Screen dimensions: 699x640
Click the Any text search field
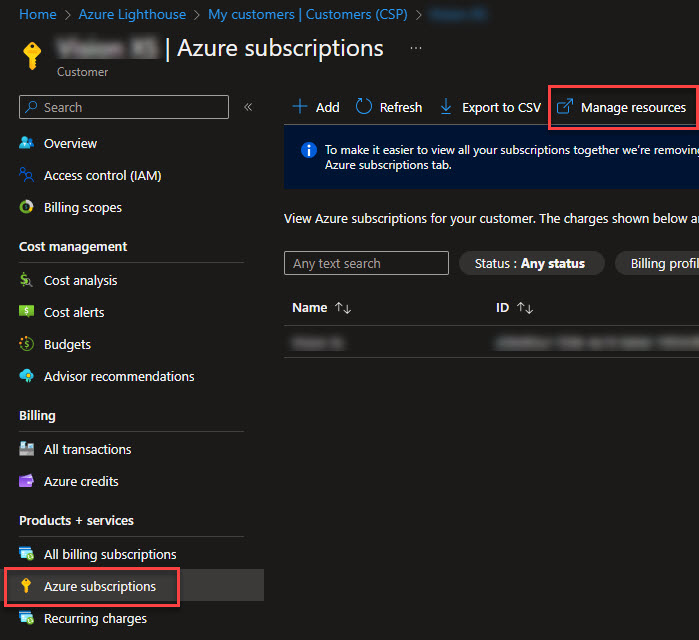coord(366,263)
